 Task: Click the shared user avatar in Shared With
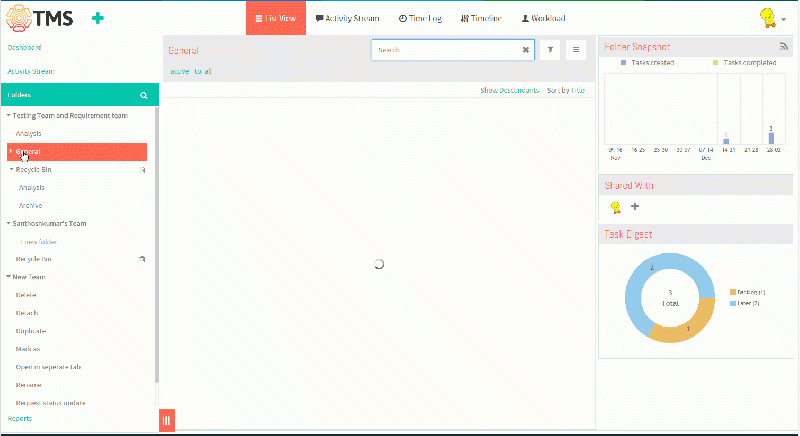click(x=616, y=207)
